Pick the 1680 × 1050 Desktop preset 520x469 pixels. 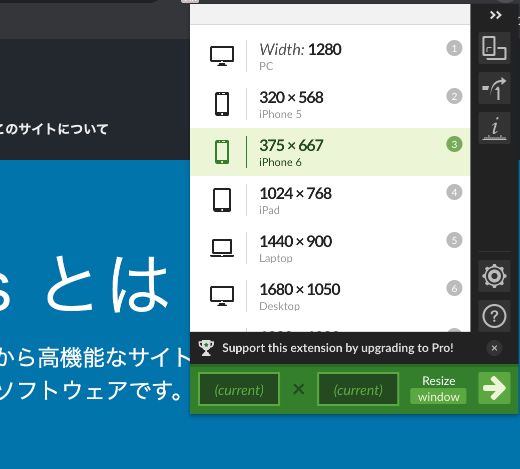click(x=330, y=296)
